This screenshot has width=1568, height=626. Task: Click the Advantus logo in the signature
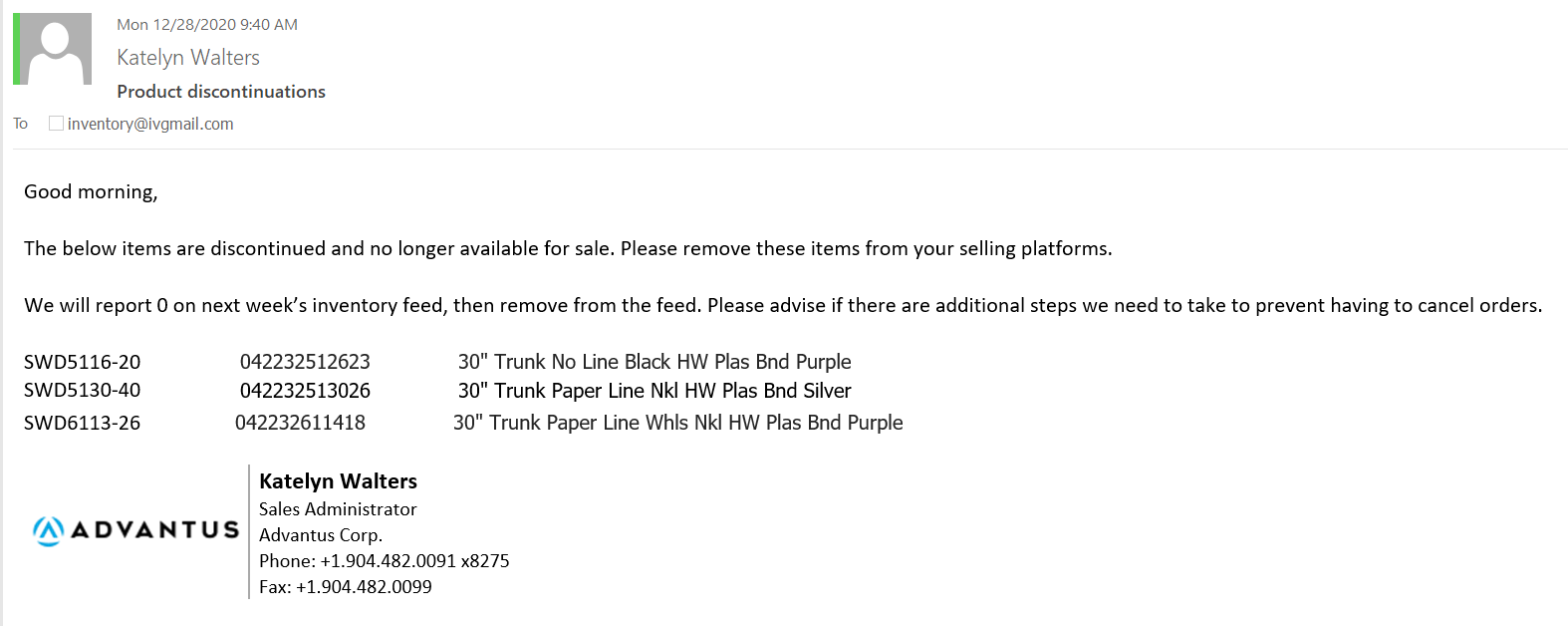click(x=135, y=530)
